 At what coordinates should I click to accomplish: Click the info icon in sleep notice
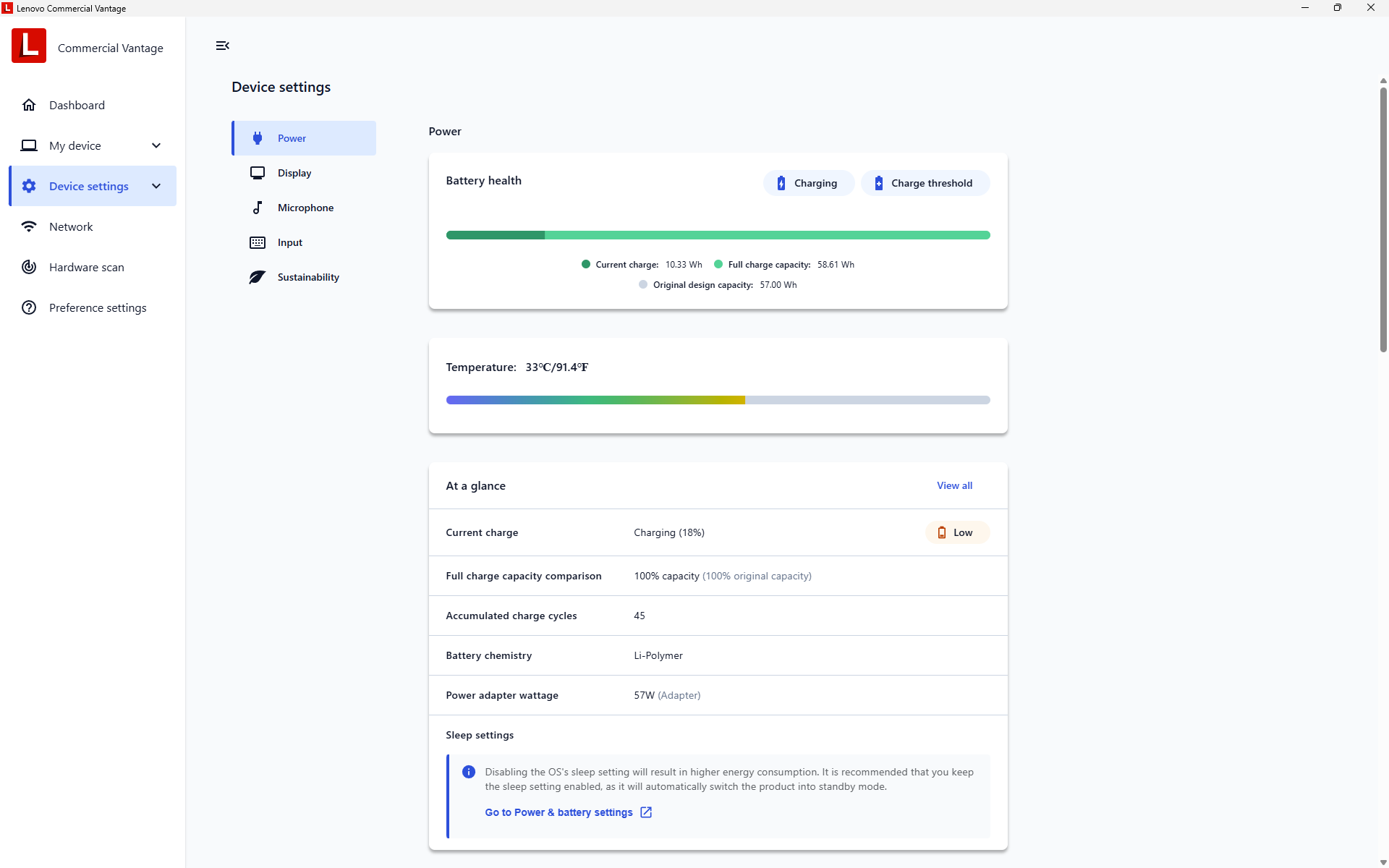point(469,772)
